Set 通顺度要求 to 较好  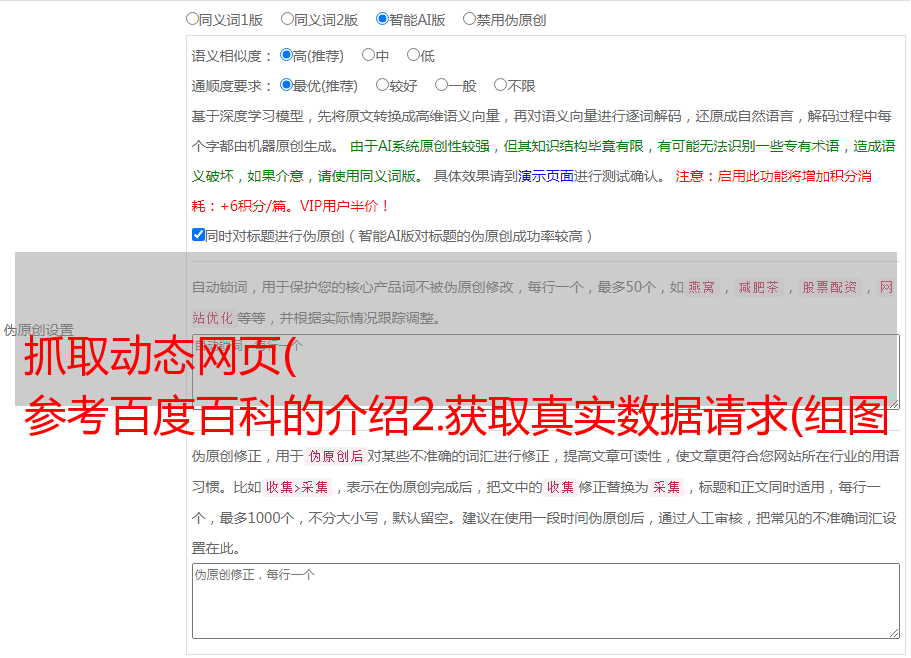point(382,85)
